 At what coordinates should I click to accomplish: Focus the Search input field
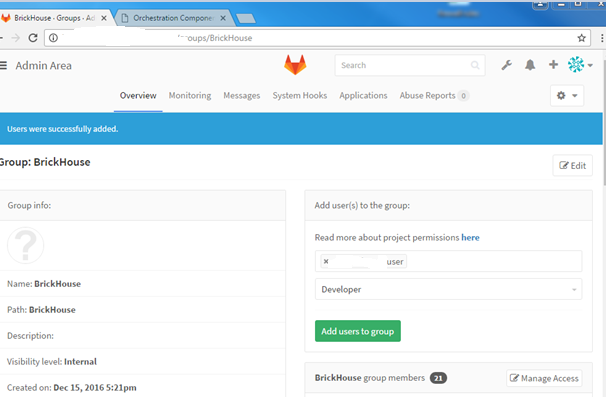(410, 65)
